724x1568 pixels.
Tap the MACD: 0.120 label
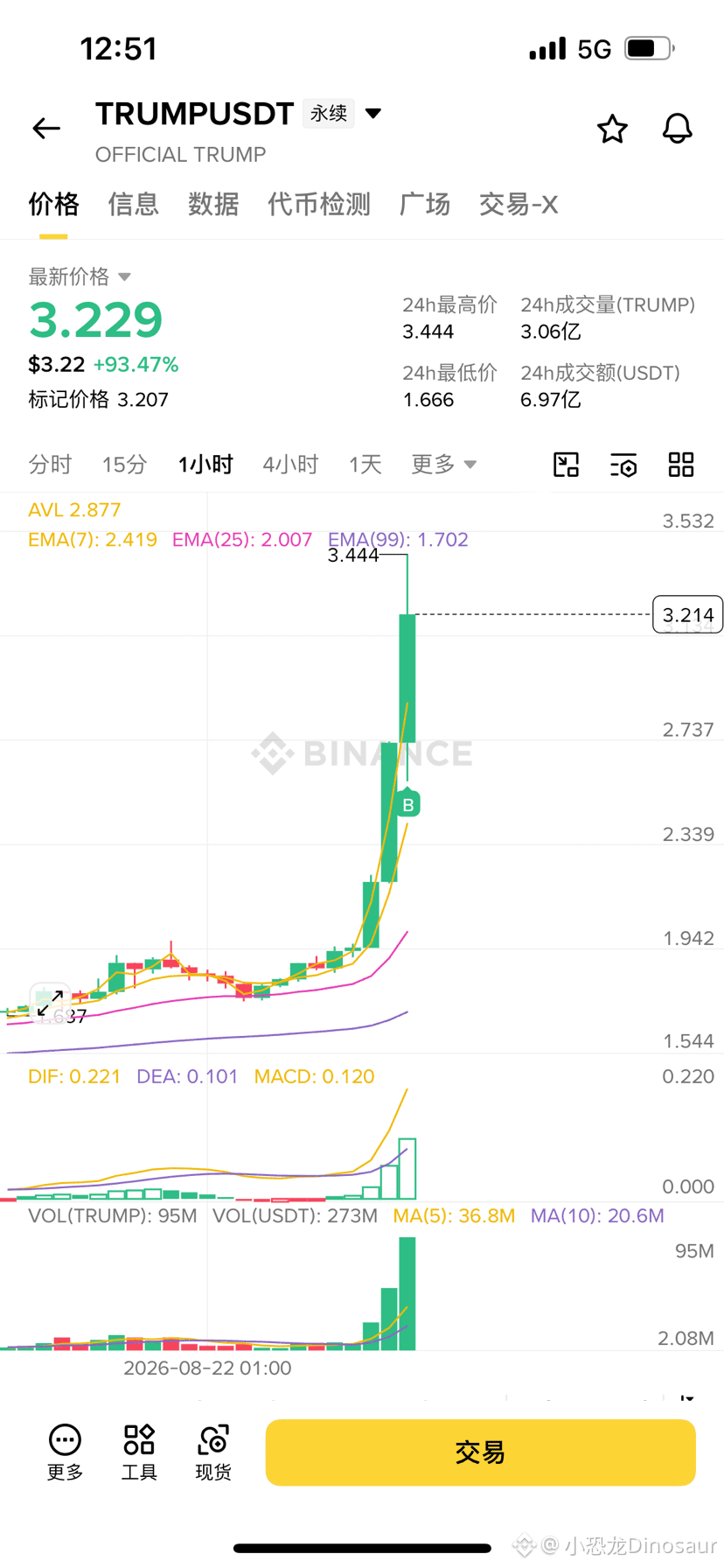click(314, 1076)
